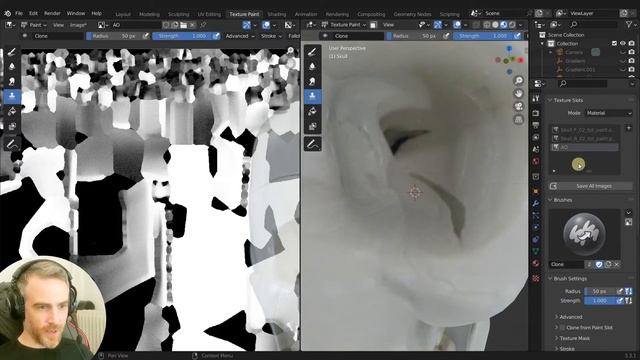Select Soften tool in 3D viewport toolbar

point(312,67)
